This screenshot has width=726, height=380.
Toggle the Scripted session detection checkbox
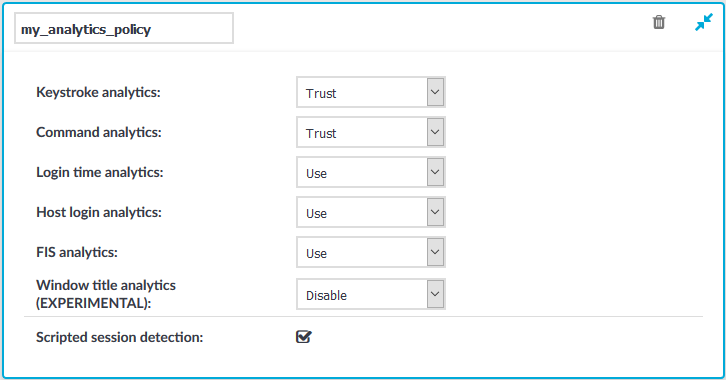point(304,336)
